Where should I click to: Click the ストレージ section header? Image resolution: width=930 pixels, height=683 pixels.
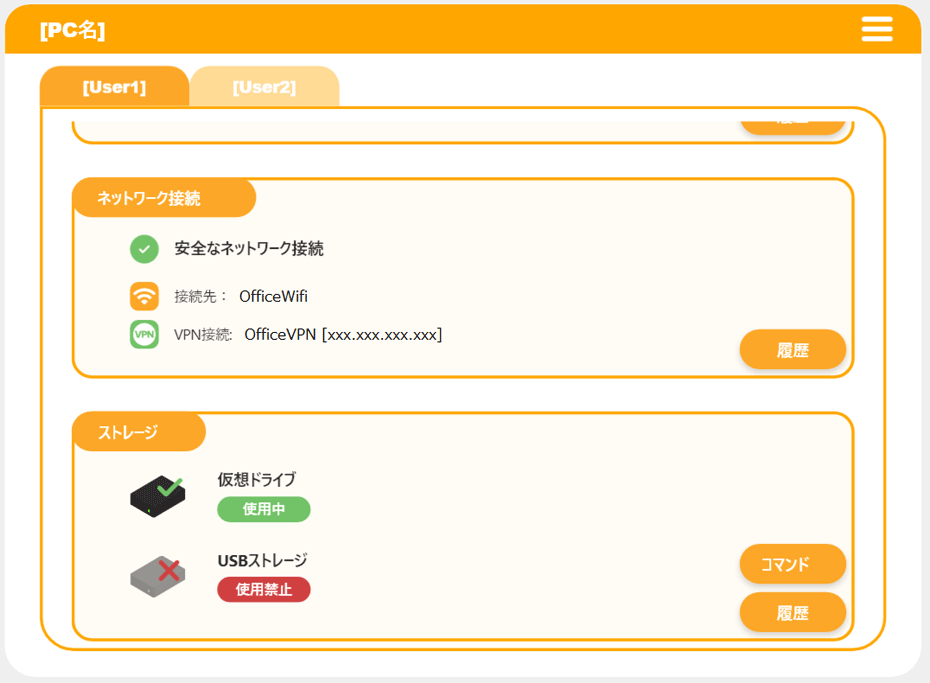point(128,432)
